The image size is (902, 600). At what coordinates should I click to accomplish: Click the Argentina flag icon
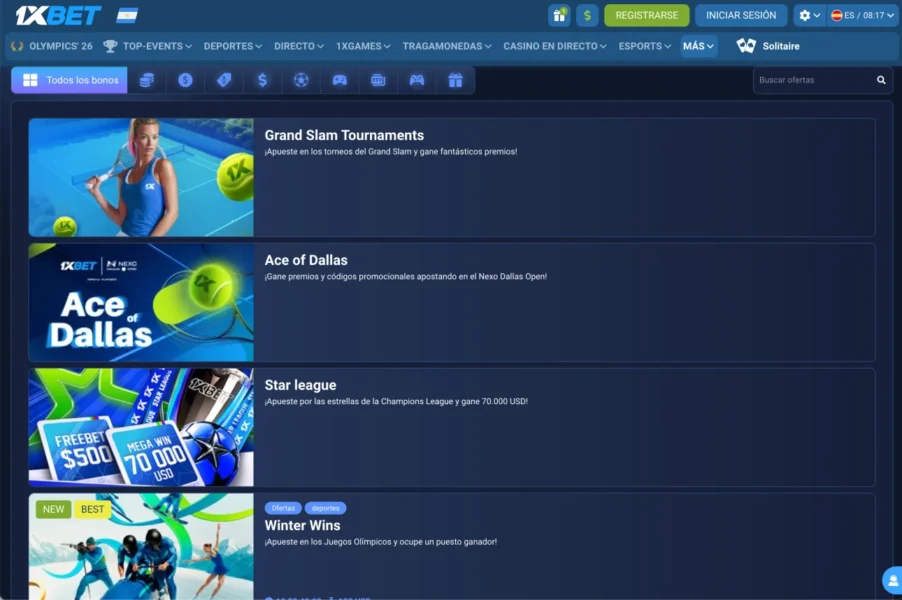coord(127,15)
